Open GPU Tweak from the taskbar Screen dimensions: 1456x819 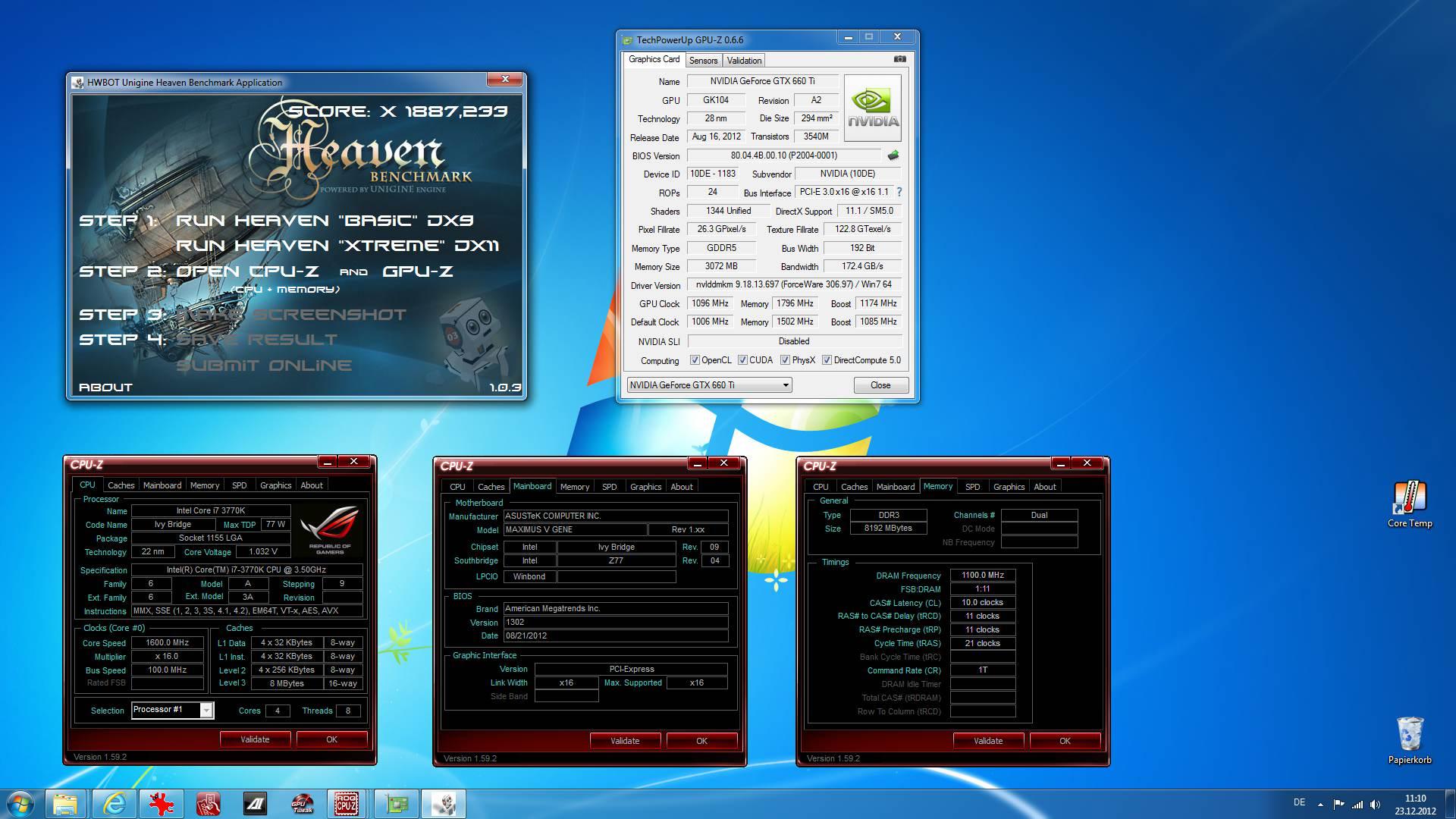coord(302,804)
